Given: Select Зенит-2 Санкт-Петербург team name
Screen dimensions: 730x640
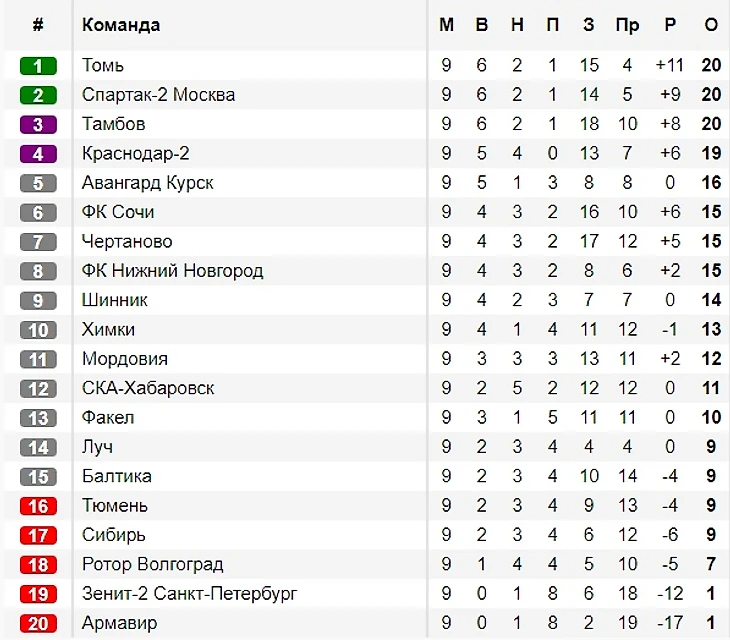Looking at the screenshot, I should point(189,593).
